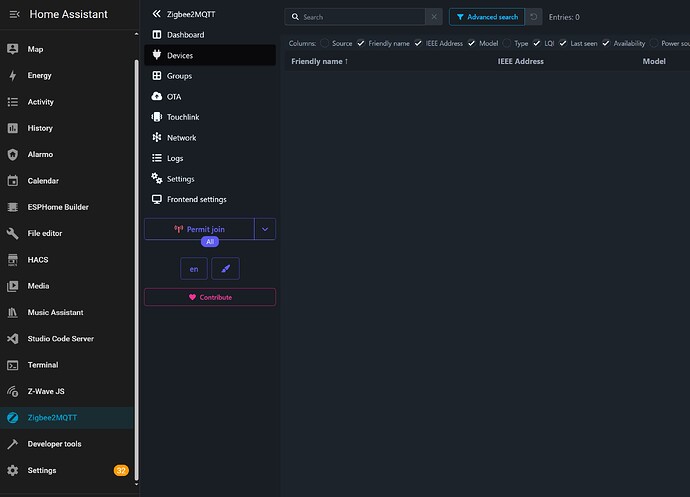Open the Studio Code Server icon
690x497 pixels.
coord(13,339)
